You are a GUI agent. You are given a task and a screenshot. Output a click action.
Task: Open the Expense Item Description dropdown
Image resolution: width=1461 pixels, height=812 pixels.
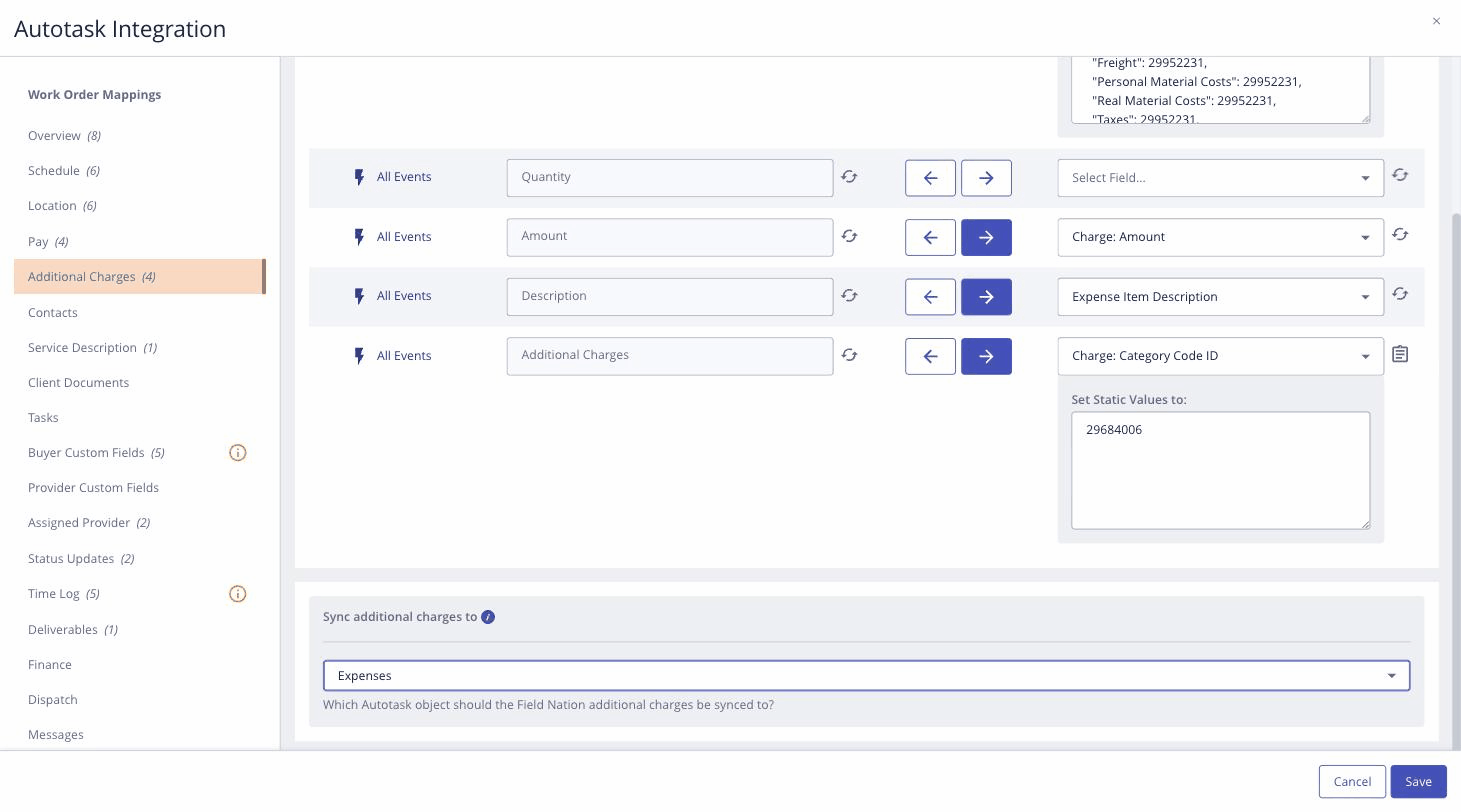click(1220, 297)
